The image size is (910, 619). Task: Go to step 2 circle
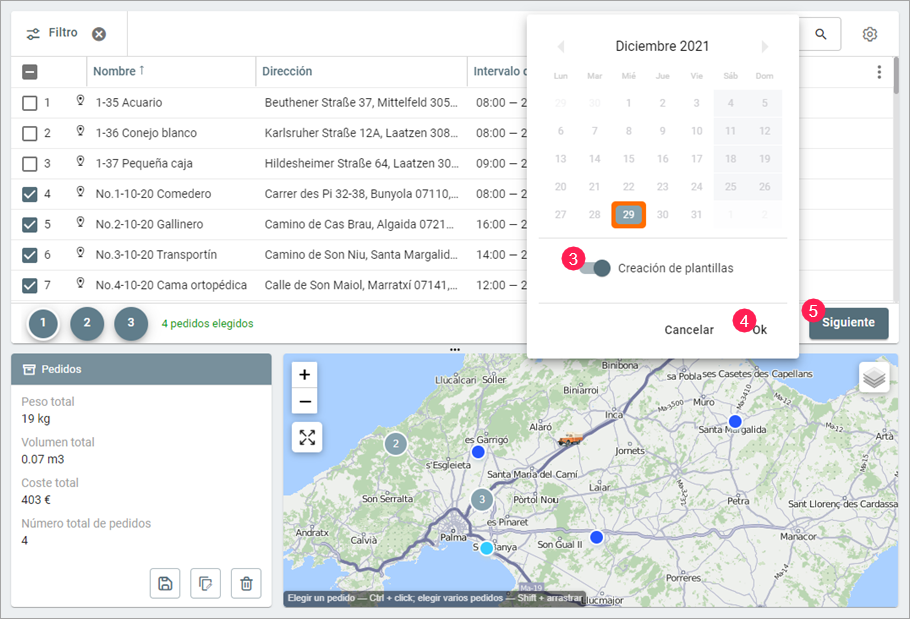coord(87,323)
